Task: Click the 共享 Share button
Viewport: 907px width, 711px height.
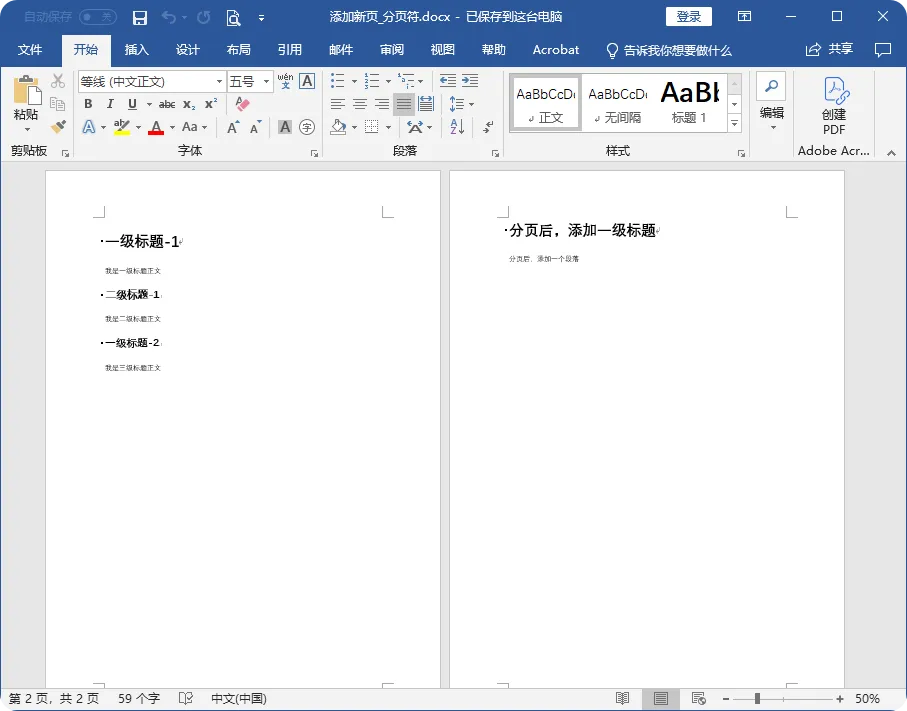Action: [x=829, y=50]
